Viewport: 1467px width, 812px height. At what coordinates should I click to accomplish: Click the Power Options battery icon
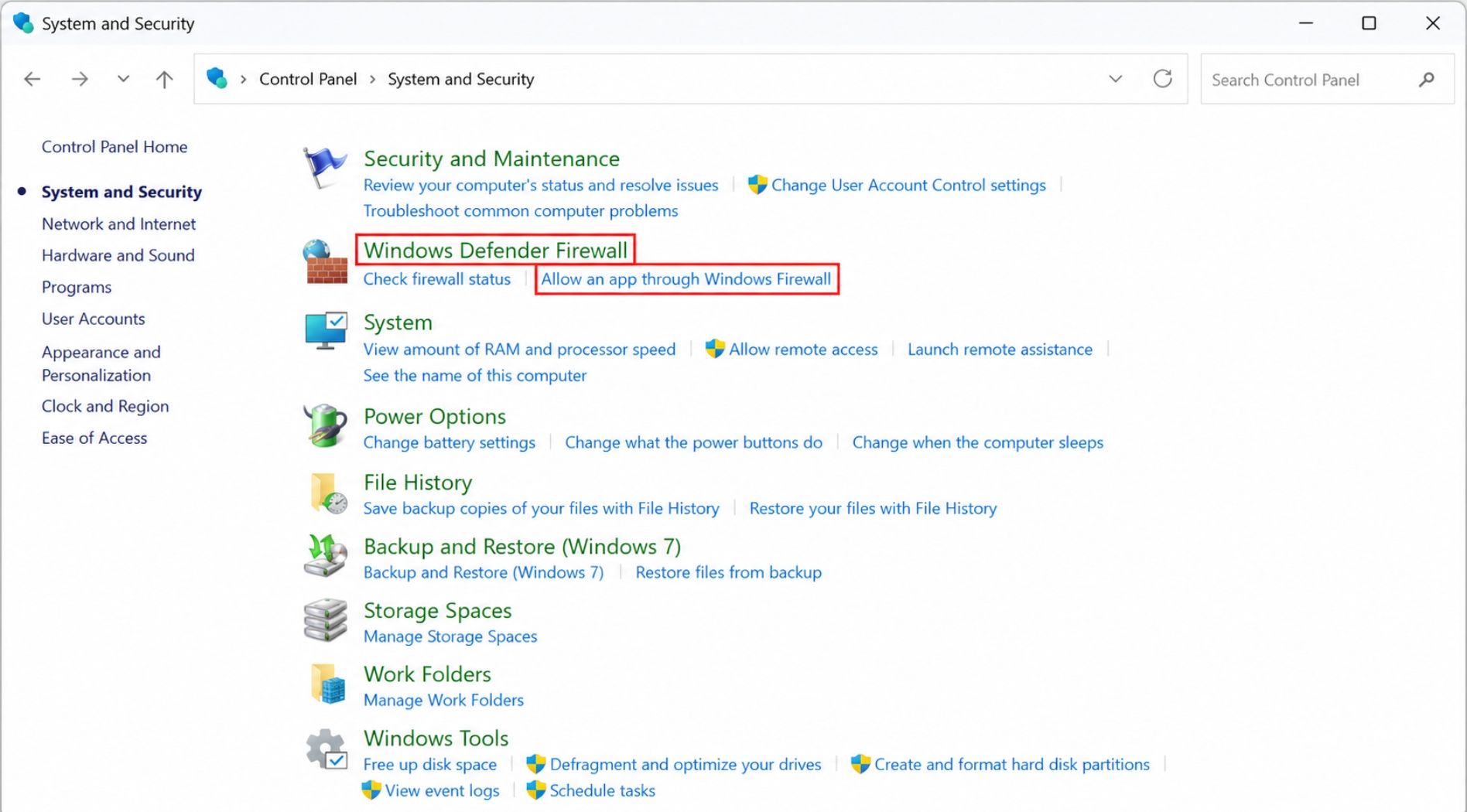click(x=326, y=425)
